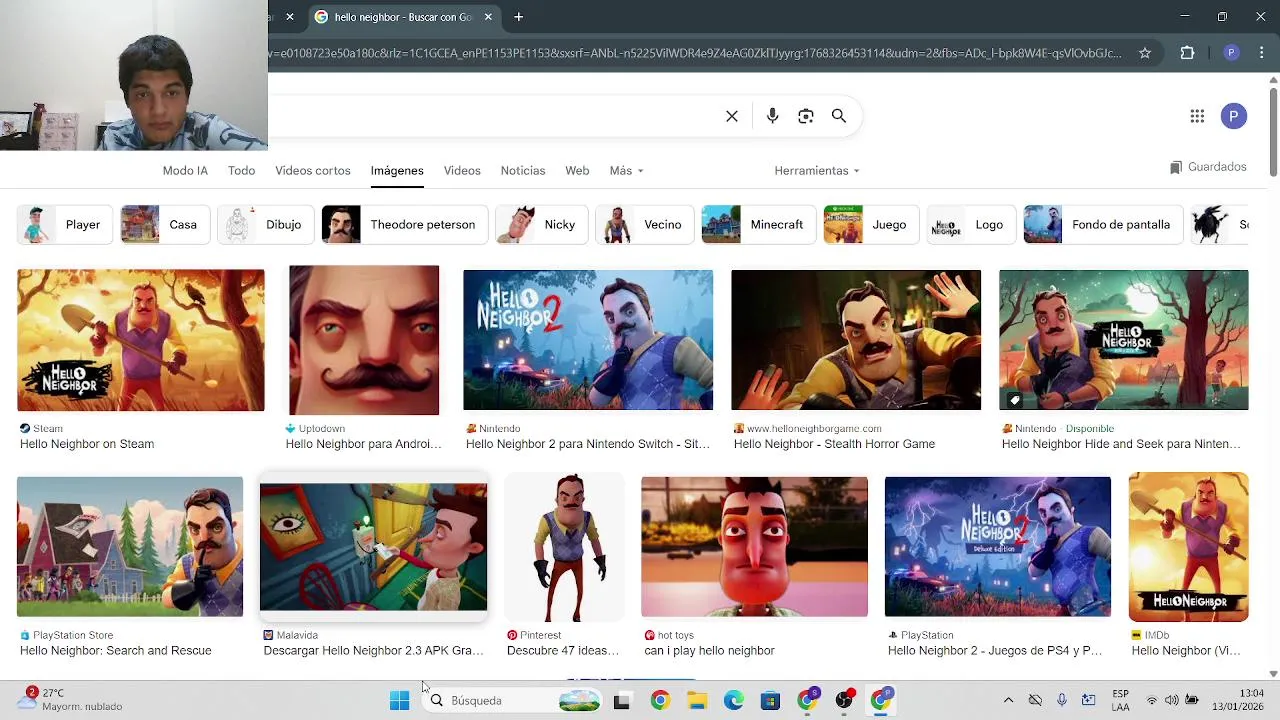Open the Search and Rescue thumbnail
1280x720 pixels.
[x=130, y=547]
